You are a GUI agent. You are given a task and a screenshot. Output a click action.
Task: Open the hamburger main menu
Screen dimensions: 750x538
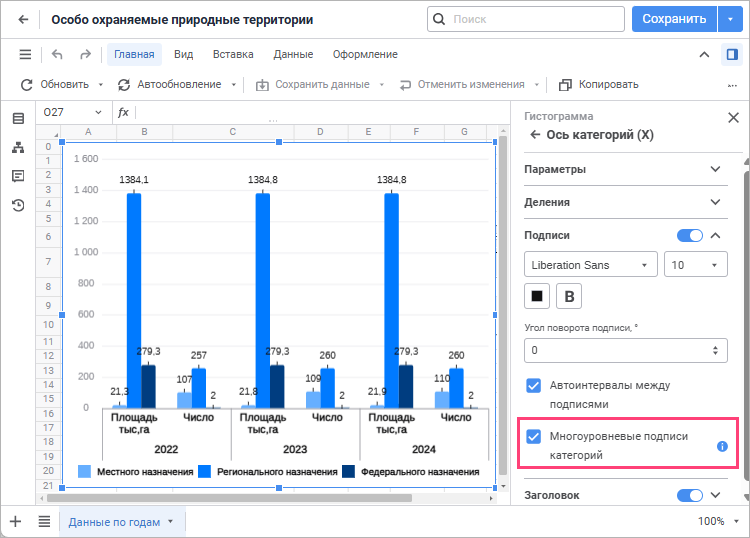pyautogui.click(x=25, y=55)
